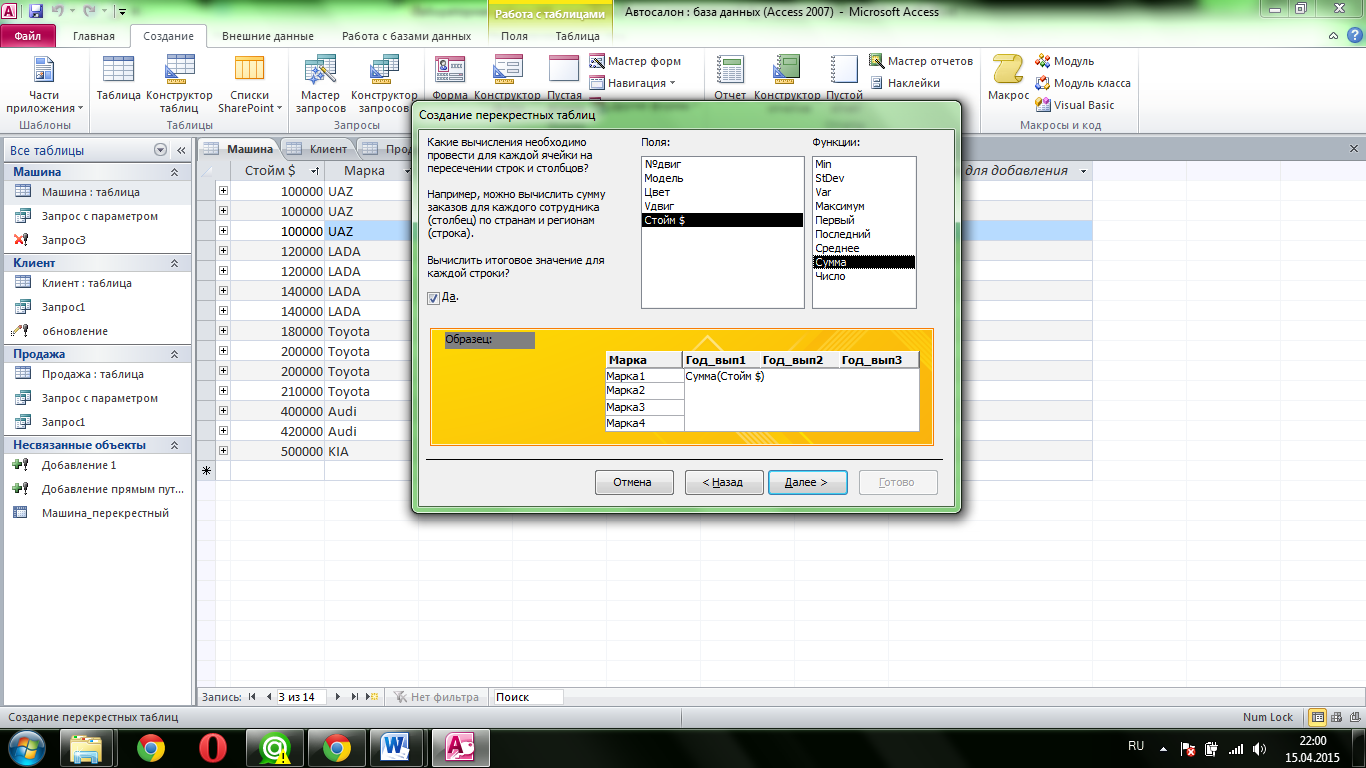Viewport: 1366px width, 768px height.
Task: Switch to datasheet view in the status bar
Action: click(1317, 717)
